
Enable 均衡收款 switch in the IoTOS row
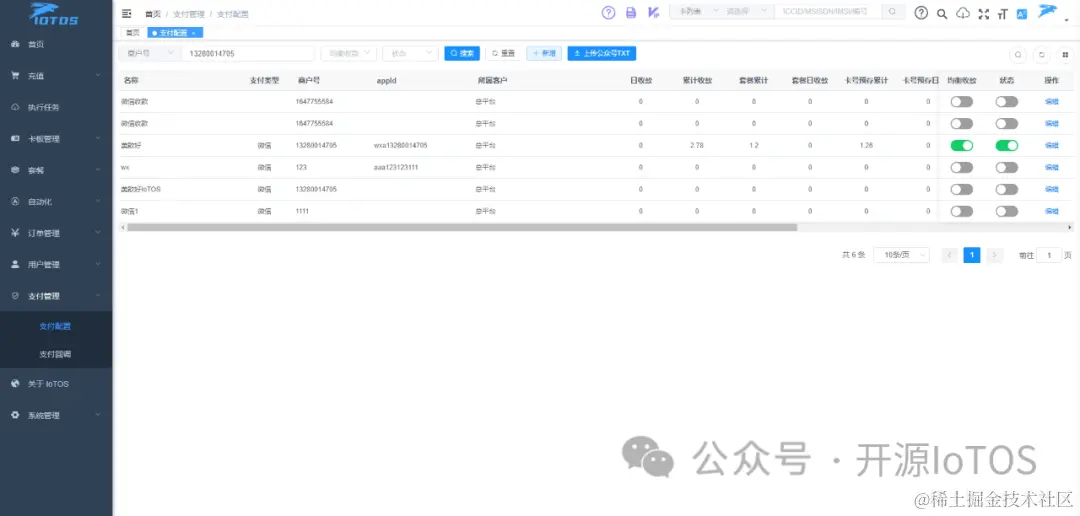[962, 189]
